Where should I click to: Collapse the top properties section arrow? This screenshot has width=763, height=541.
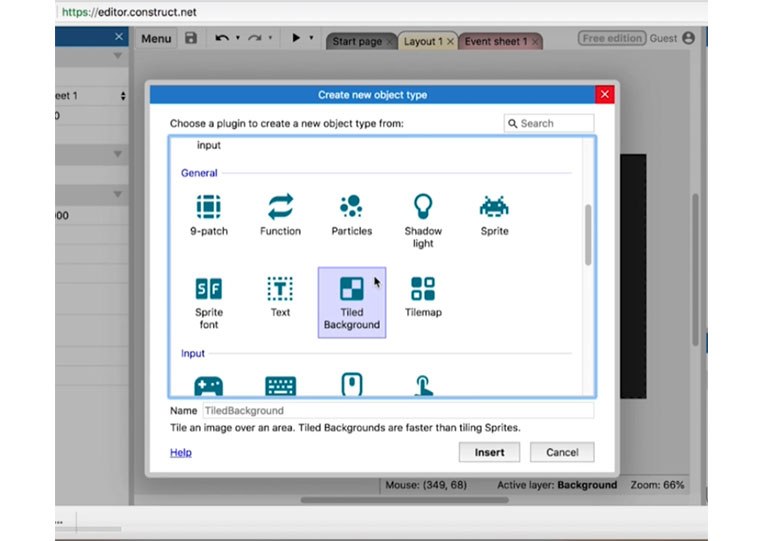[x=117, y=56]
